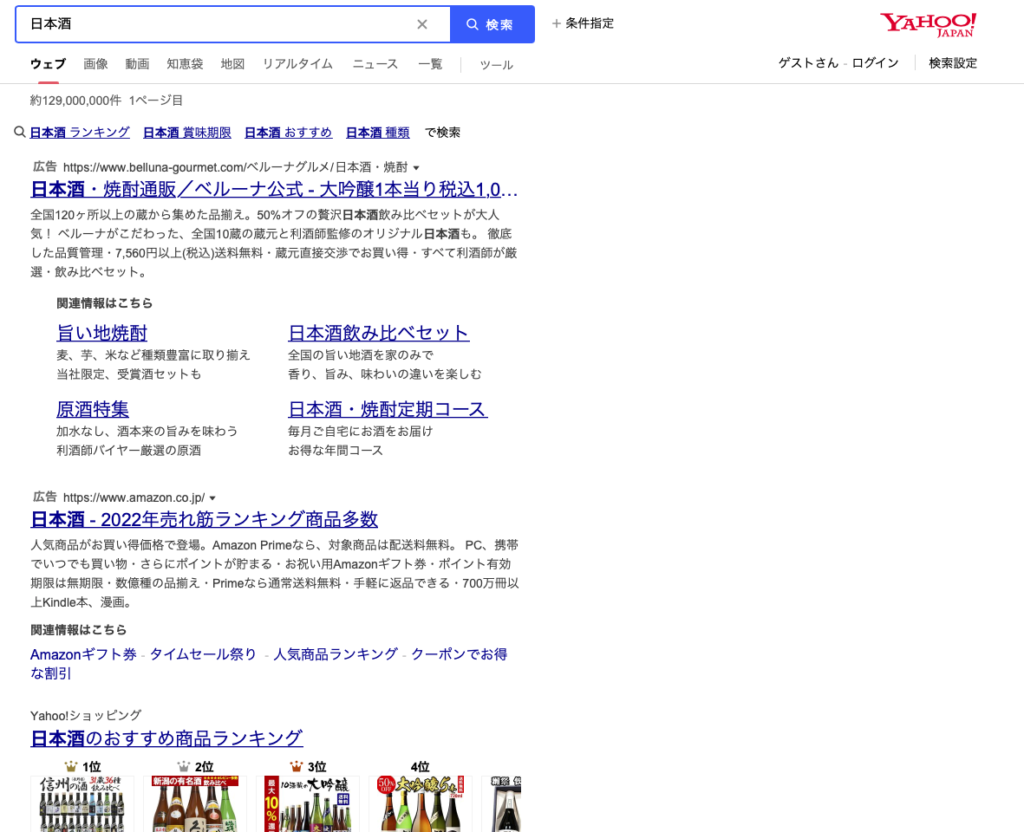Click the gold crown icon for 1位
This screenshot has height=832, width=1024.
pyautogui.click(x=71, y=766)
